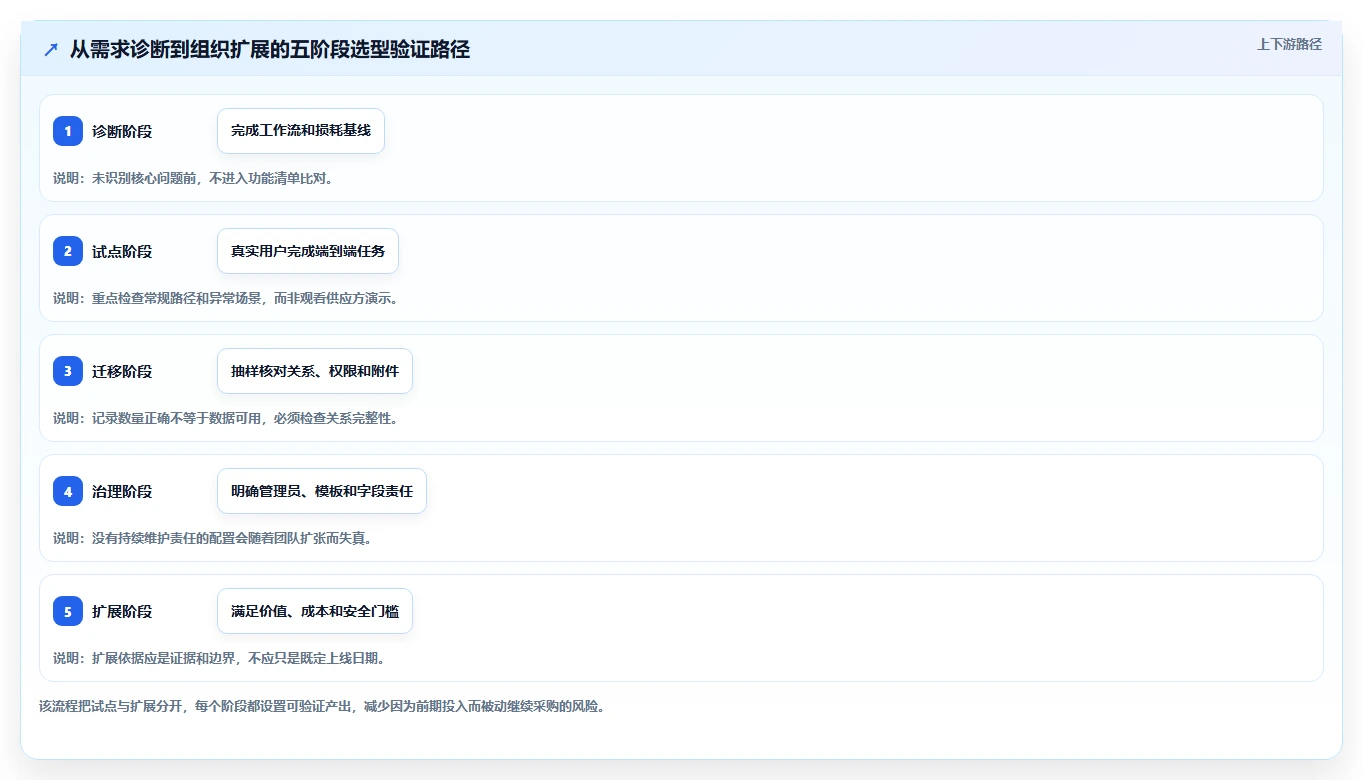The image size is (1363, 780).
Task: Click the step number 1 badge
Action: pos(68,131)
